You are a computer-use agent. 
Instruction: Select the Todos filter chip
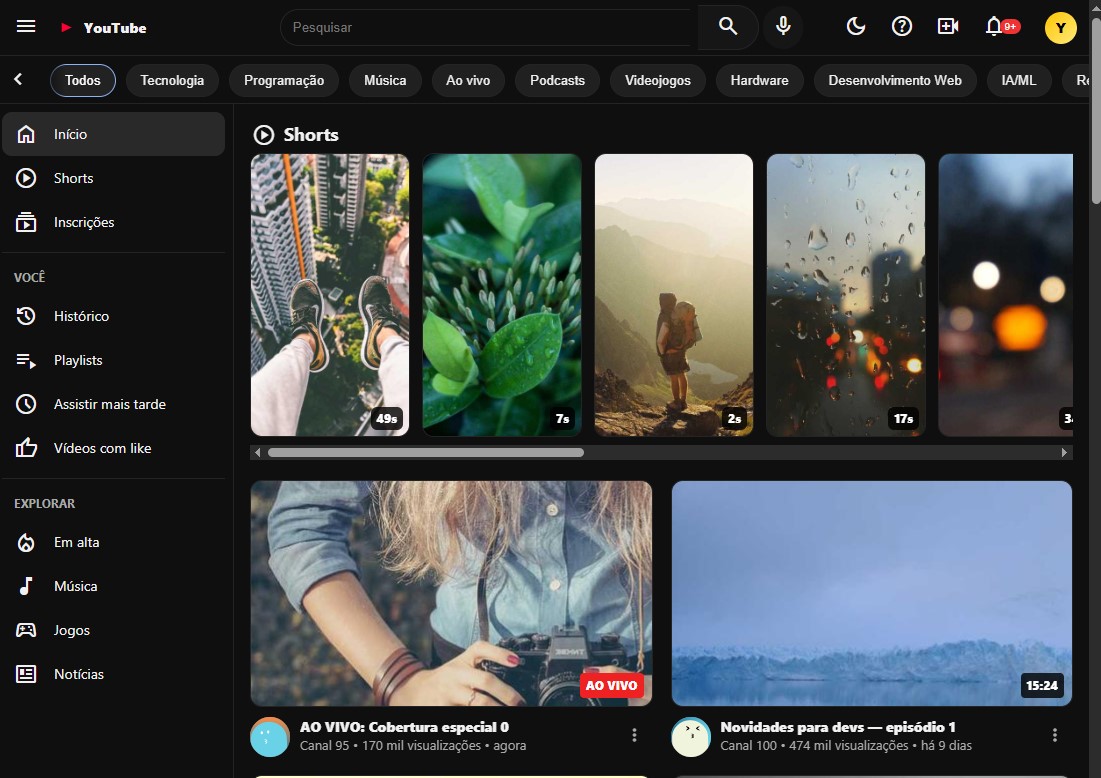coord(83,80)
